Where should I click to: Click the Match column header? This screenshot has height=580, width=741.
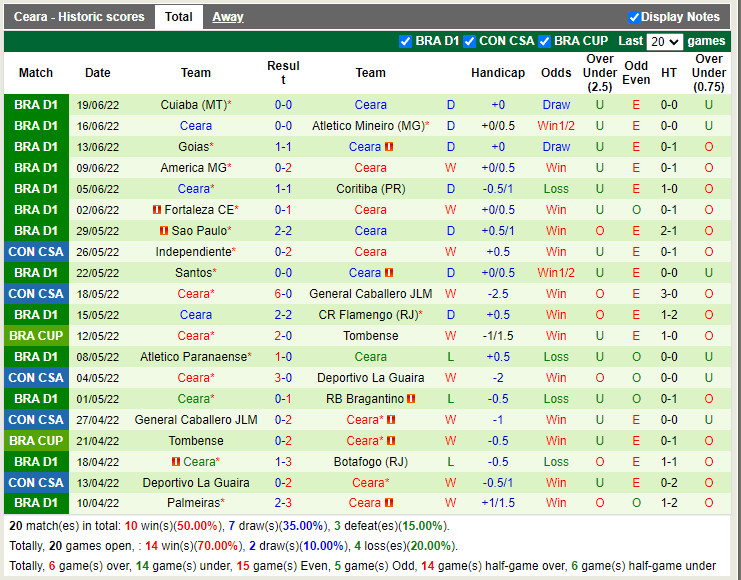36,73
